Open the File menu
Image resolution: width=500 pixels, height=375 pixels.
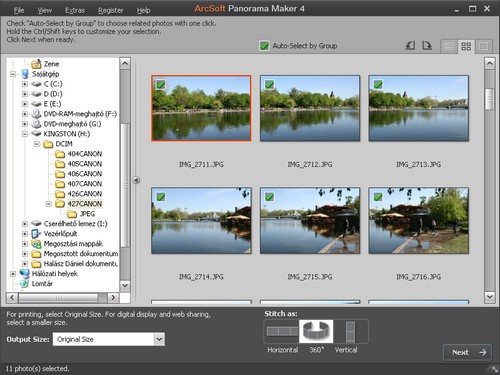coord(19,10)
